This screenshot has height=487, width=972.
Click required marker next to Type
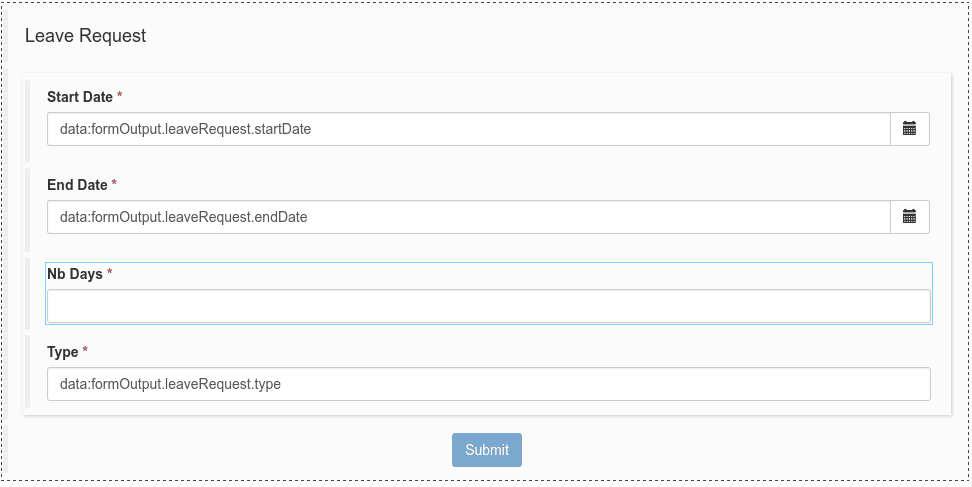pos(86,352)
